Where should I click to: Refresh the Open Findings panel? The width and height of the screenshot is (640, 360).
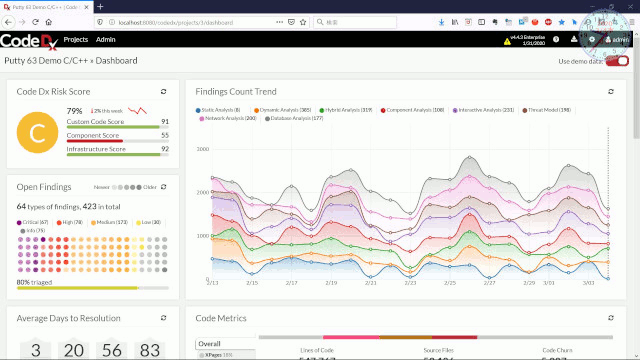(x=163, y=187)
